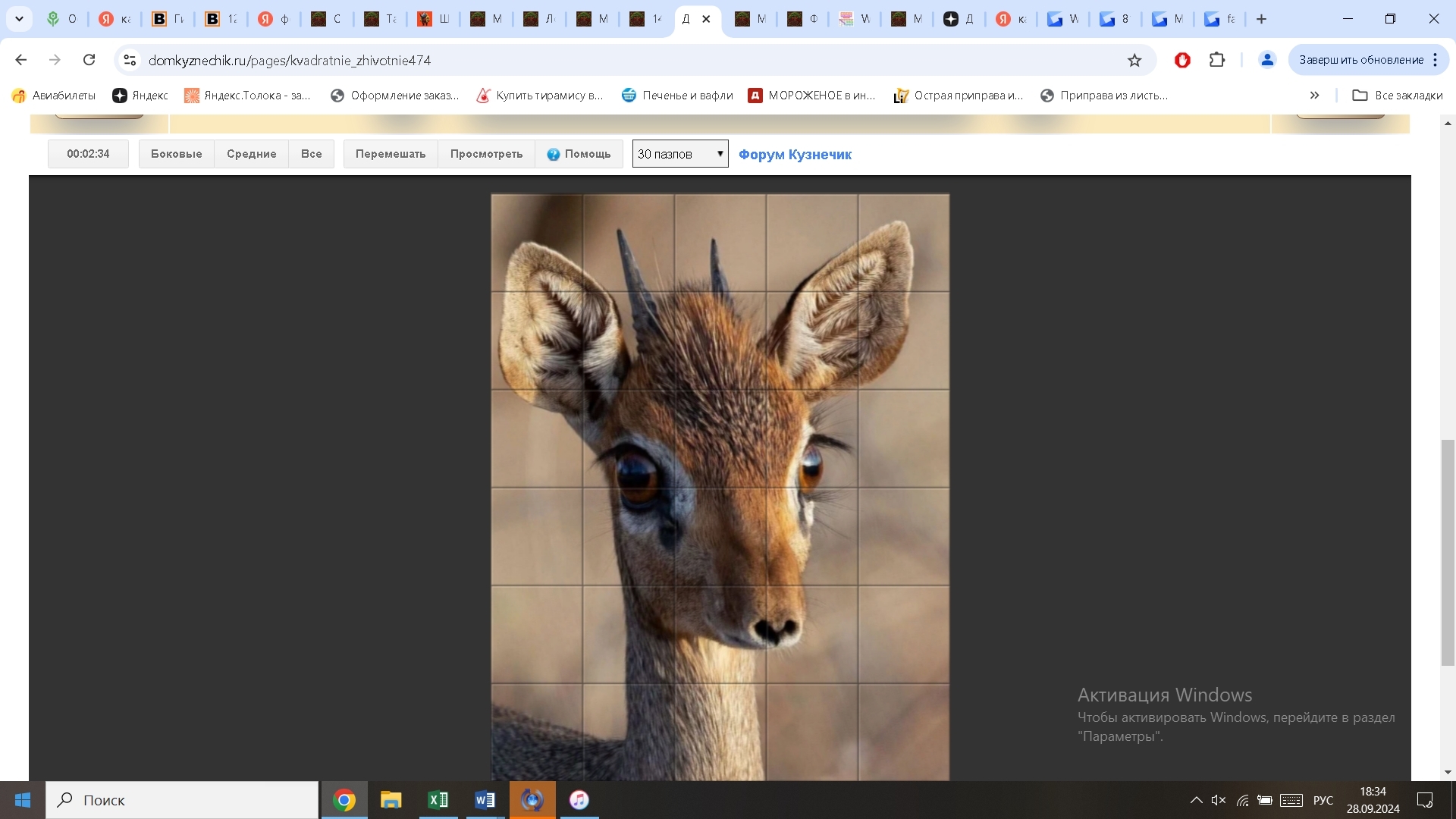1456x819 pixels.
Task: Click the page vertical scrollbar thumb
Action: tap(1448, 553)
